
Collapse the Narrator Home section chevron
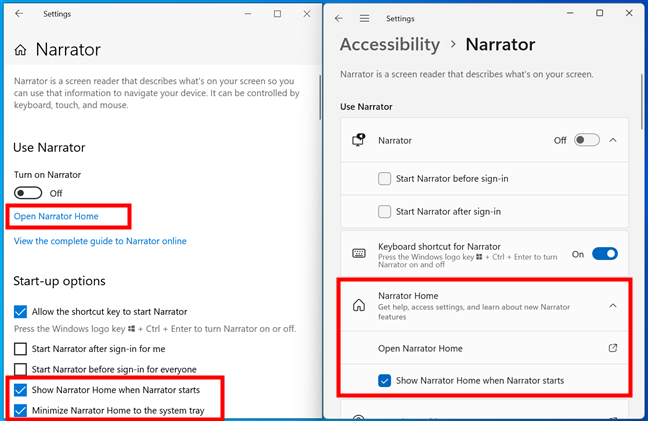[x=613, y=305]
